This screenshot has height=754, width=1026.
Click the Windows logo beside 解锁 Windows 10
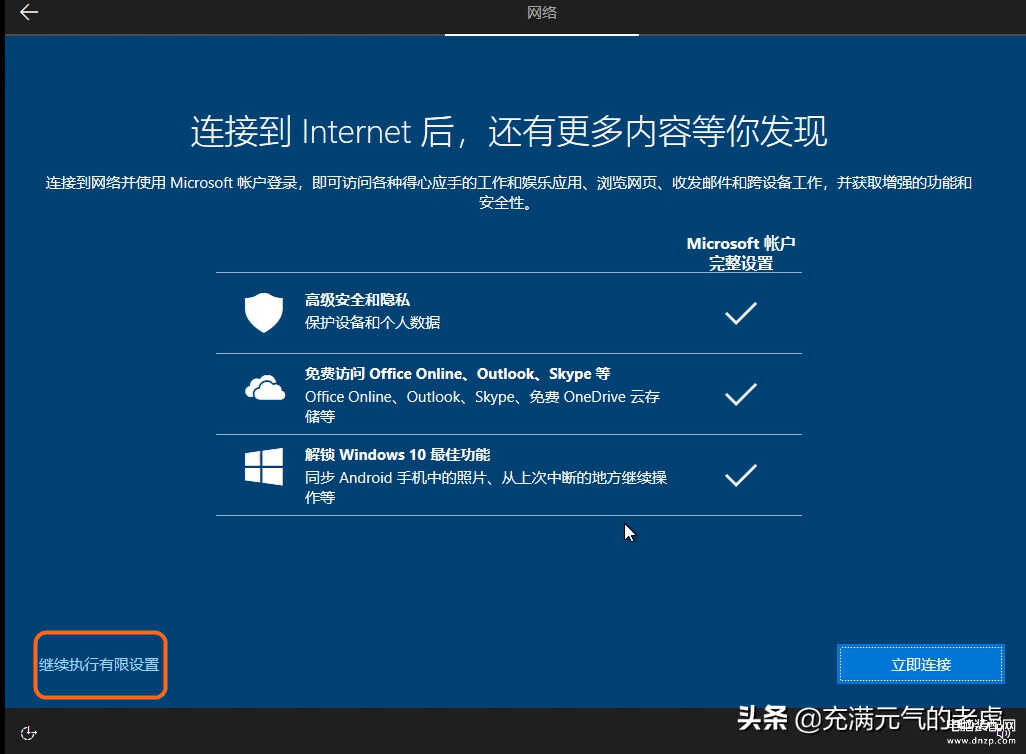pos(264,467)
